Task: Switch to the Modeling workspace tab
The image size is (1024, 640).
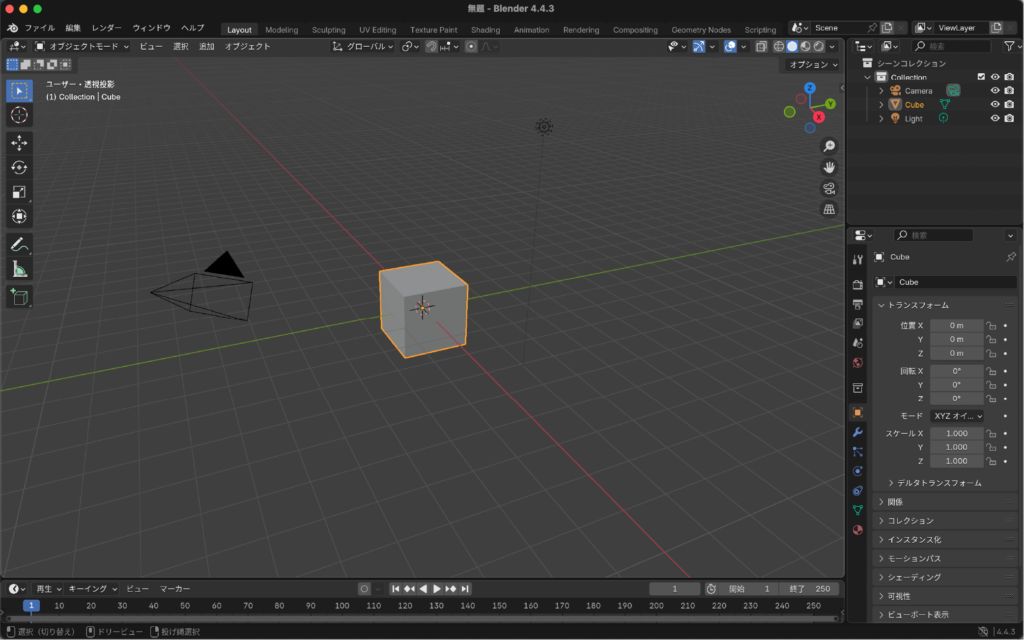Action: pos(281,30)
